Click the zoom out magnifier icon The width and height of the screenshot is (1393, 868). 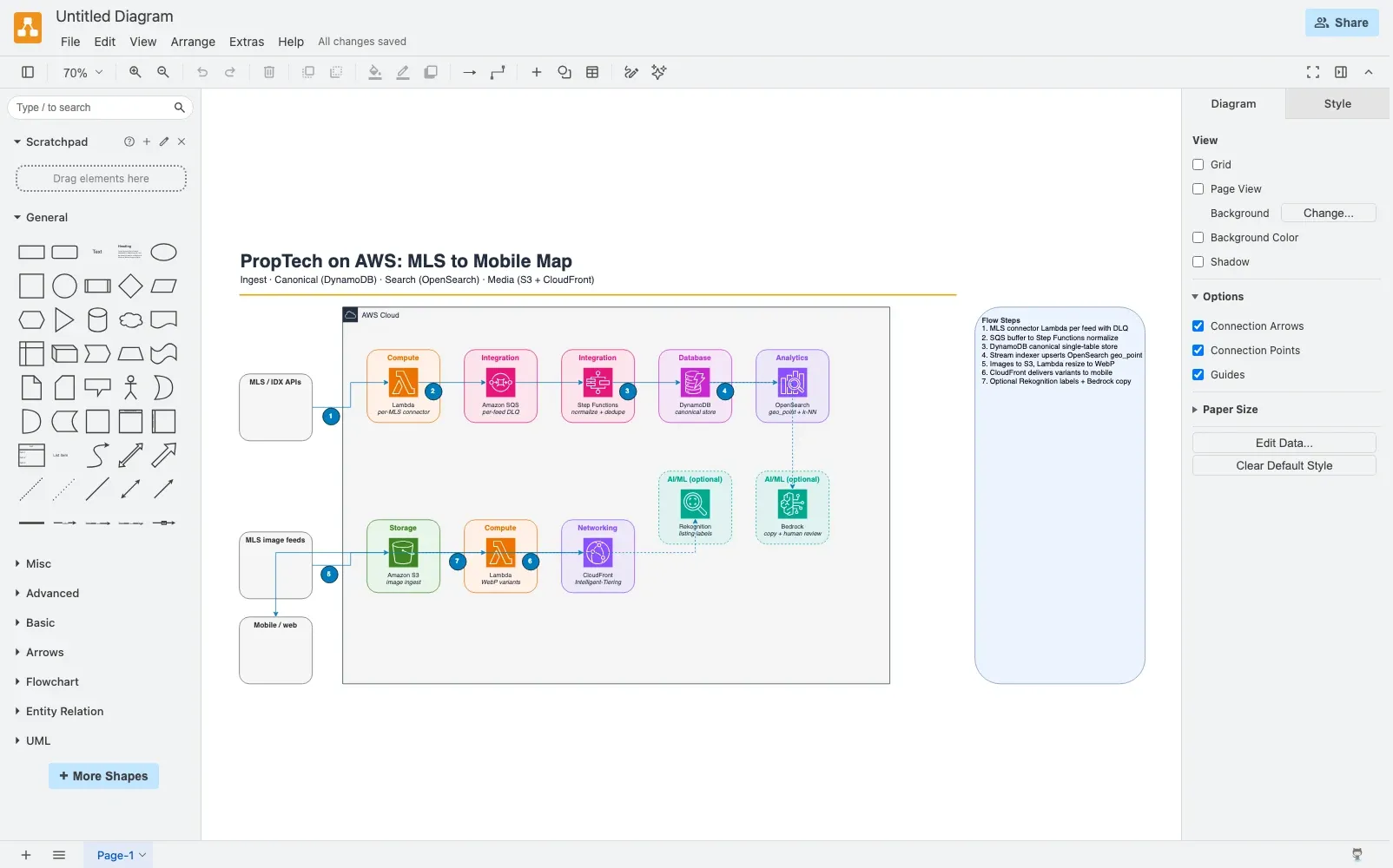click(163, 73)
